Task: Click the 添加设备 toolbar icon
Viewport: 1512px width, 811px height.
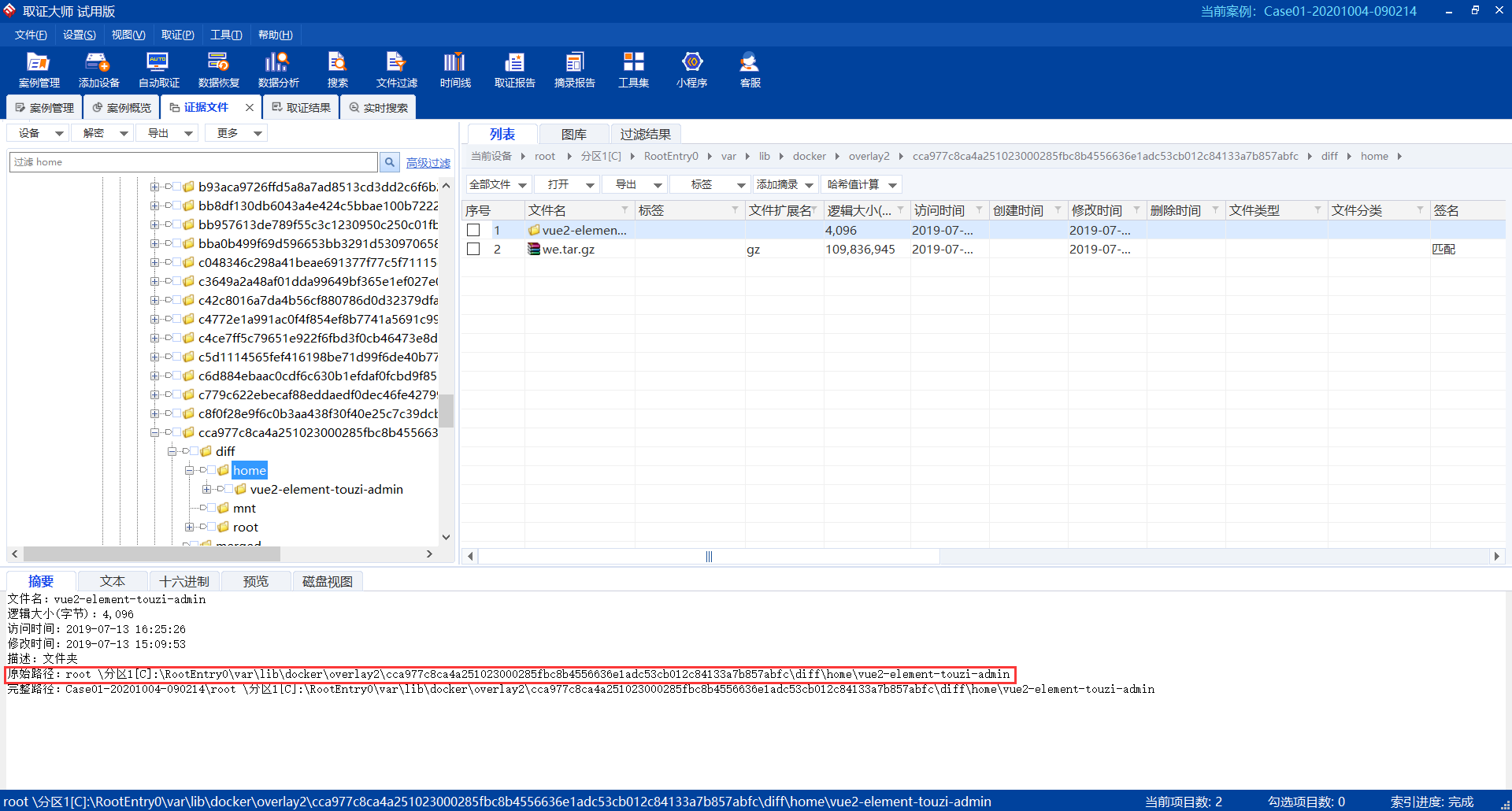Action: pyautogui.click(x=98, y=69)
